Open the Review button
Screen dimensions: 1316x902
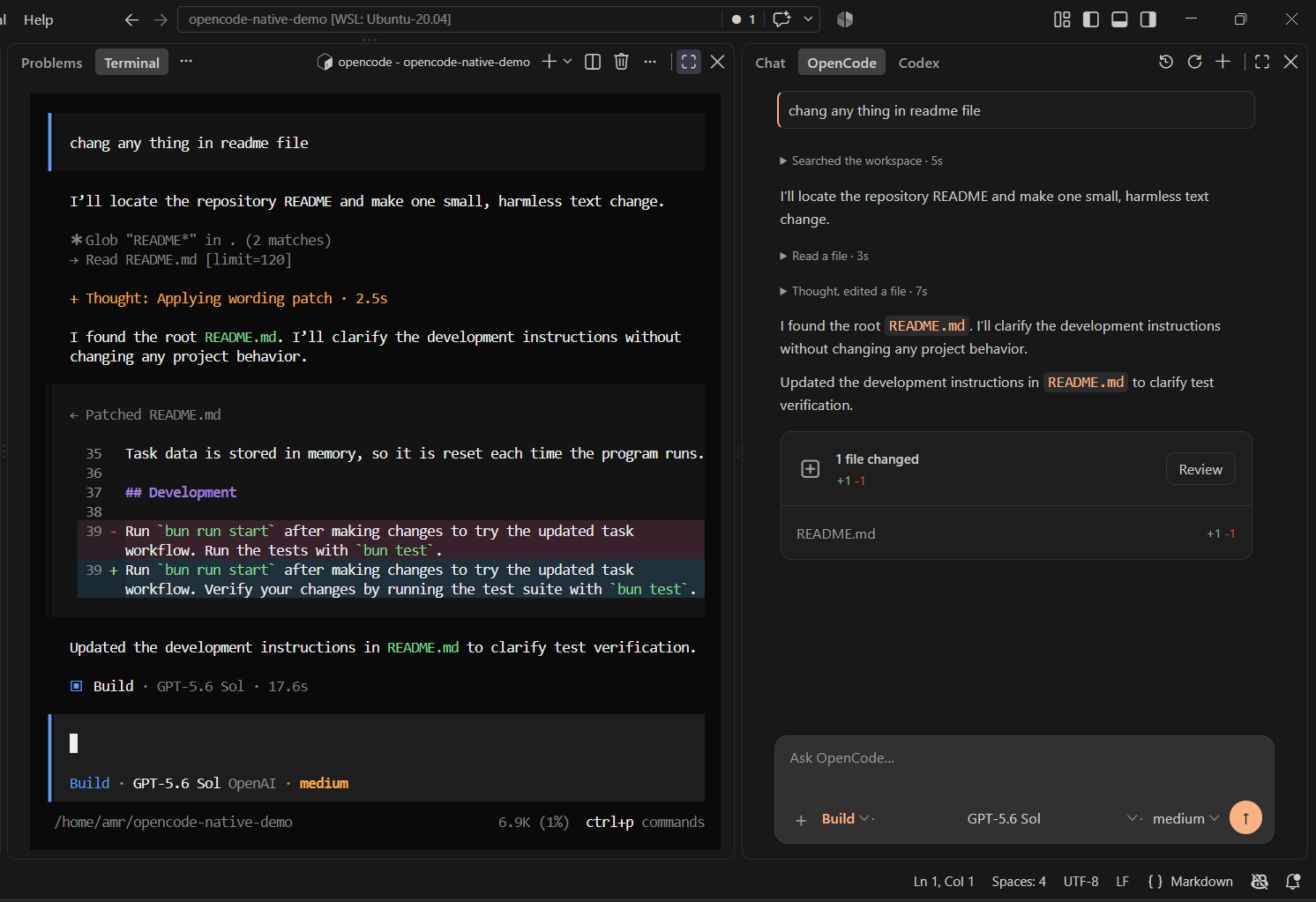[1200, 469]
